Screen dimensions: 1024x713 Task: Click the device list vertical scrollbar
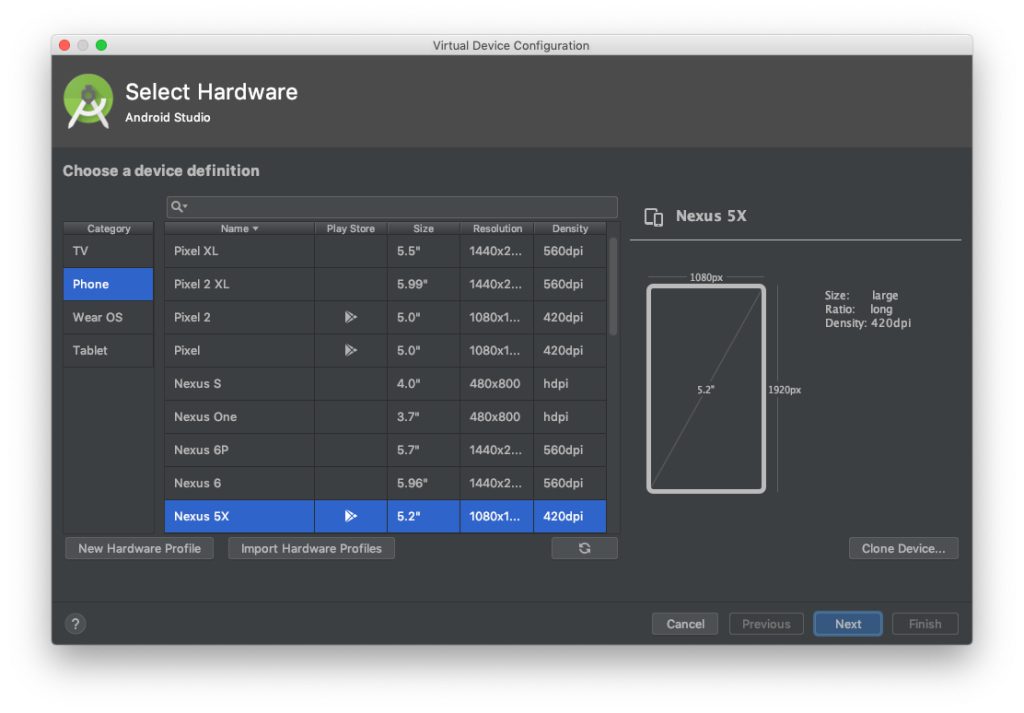613,287
